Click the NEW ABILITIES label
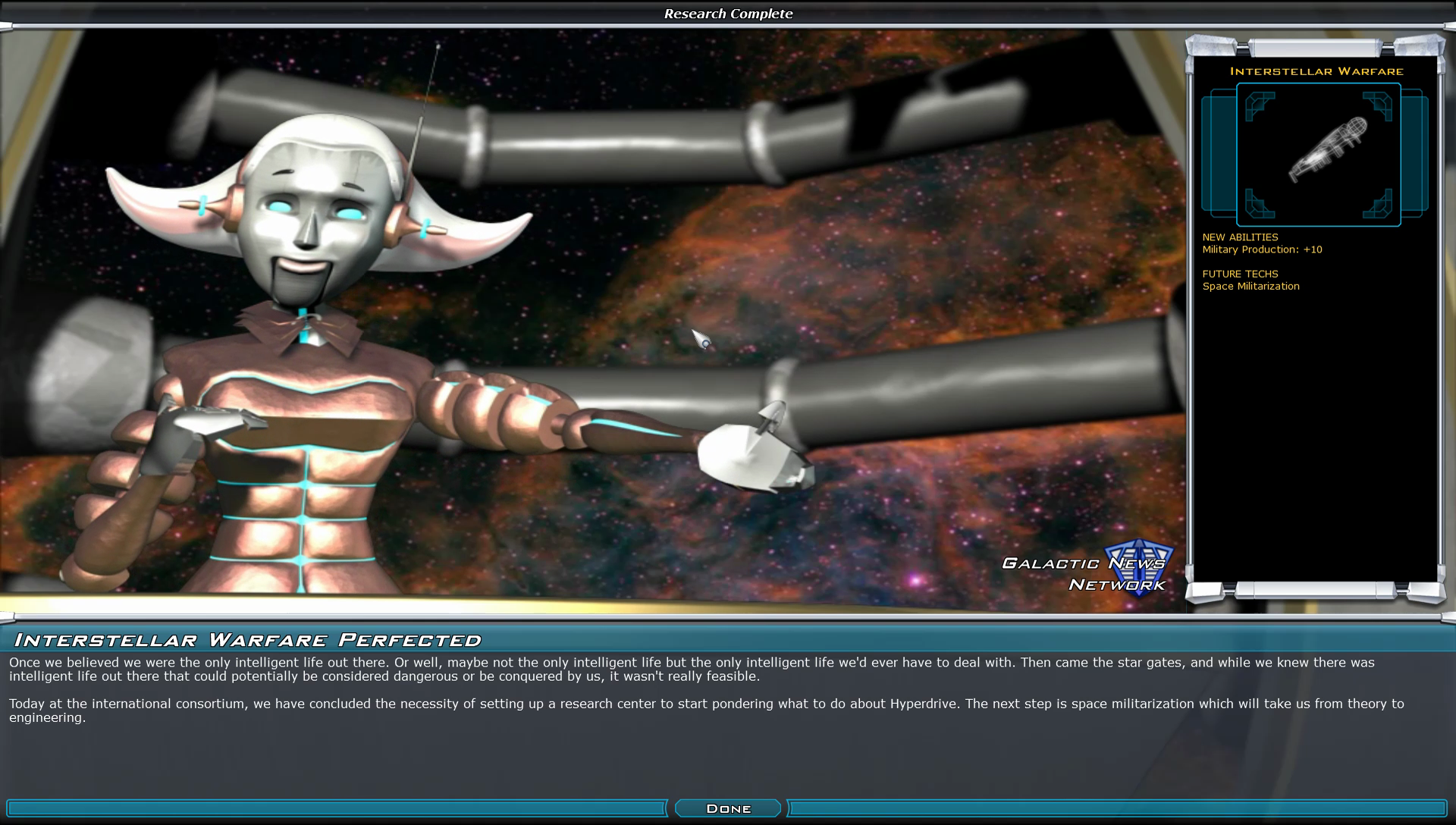The image size is (1456, 825). coord(1240,237)
